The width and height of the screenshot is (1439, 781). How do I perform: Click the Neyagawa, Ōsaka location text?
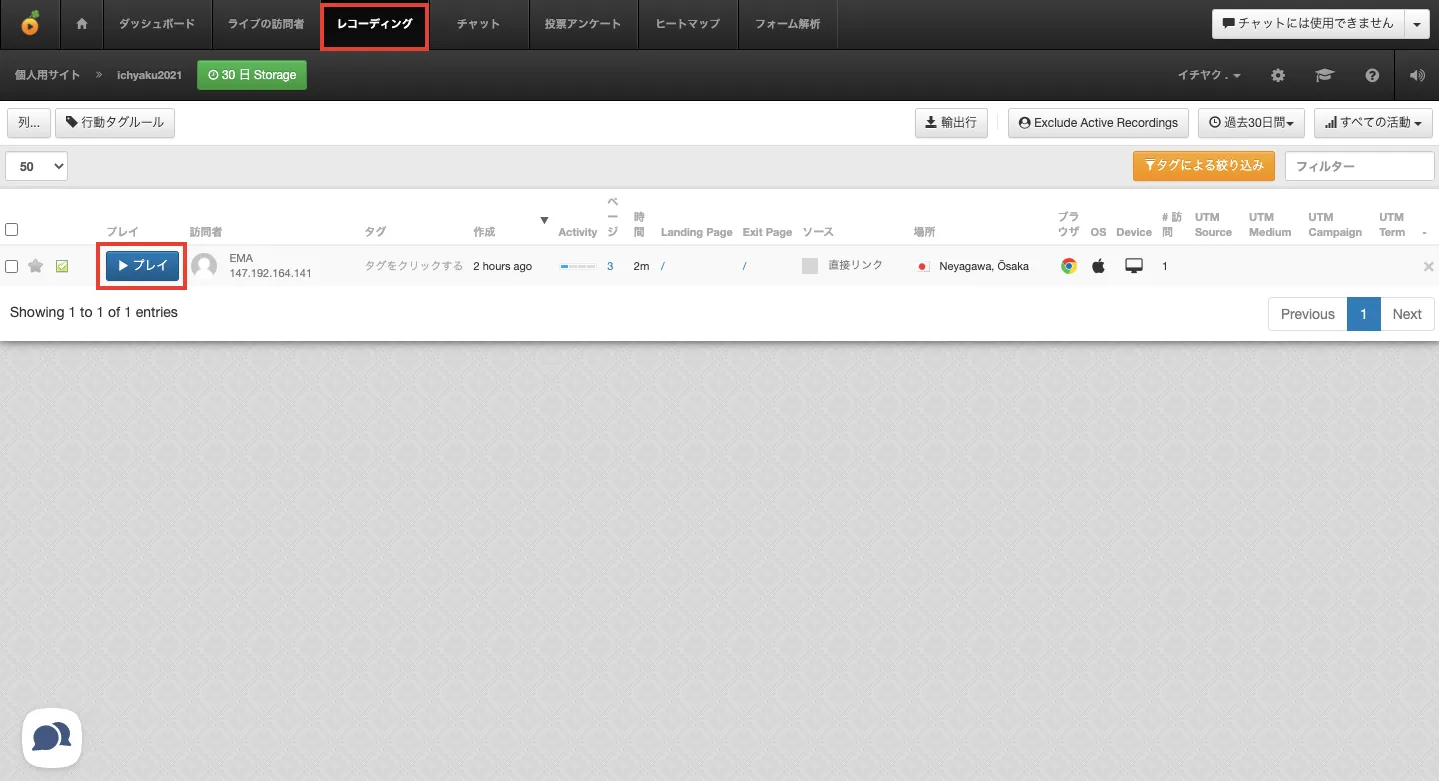coord(984,266)
